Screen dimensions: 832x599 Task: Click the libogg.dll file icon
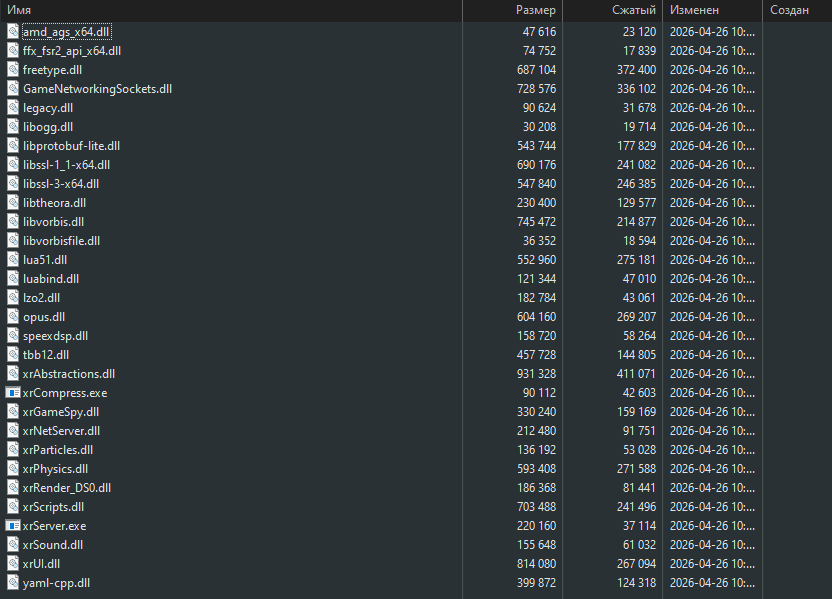pos(13,127)
